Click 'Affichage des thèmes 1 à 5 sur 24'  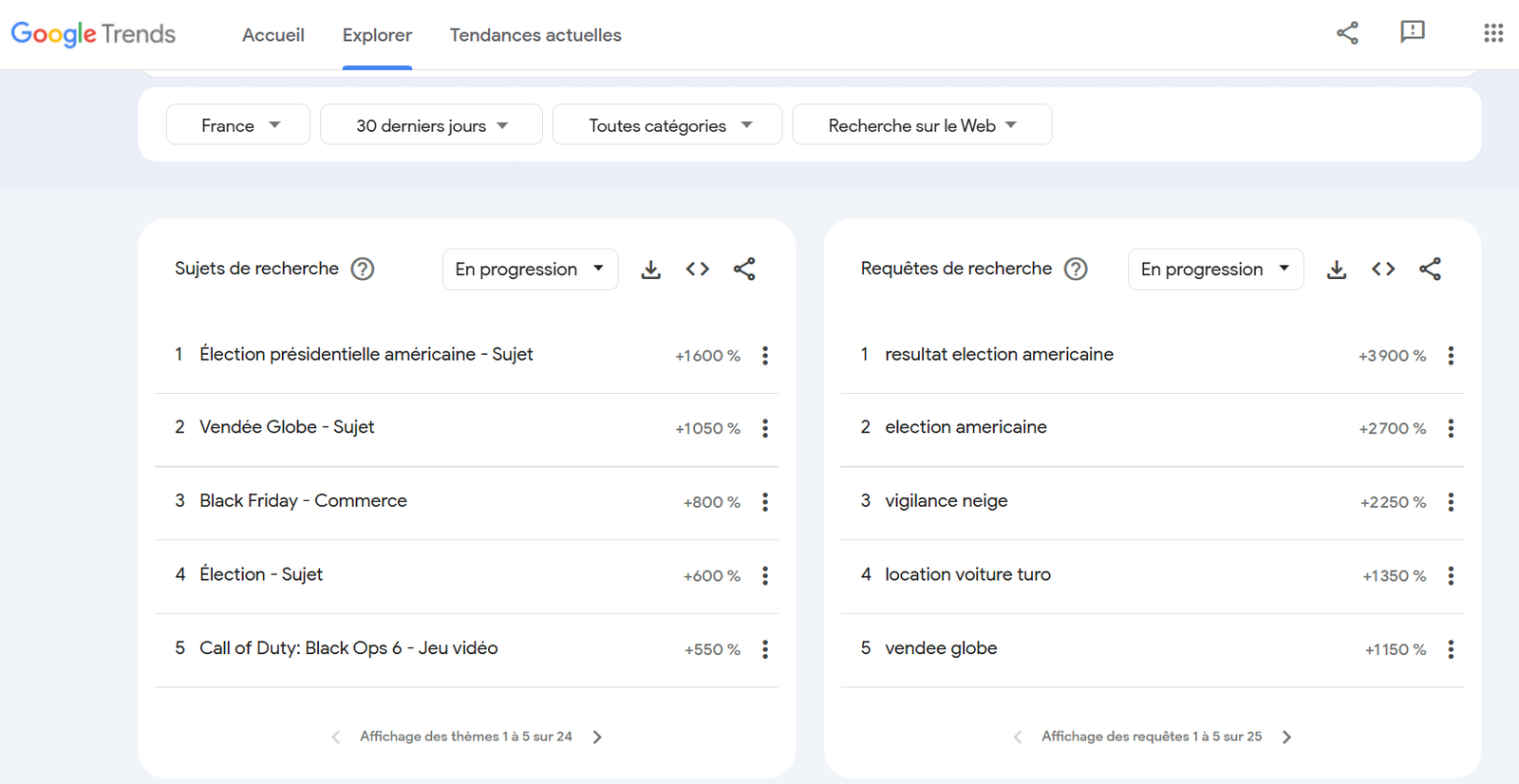[466, 737]
